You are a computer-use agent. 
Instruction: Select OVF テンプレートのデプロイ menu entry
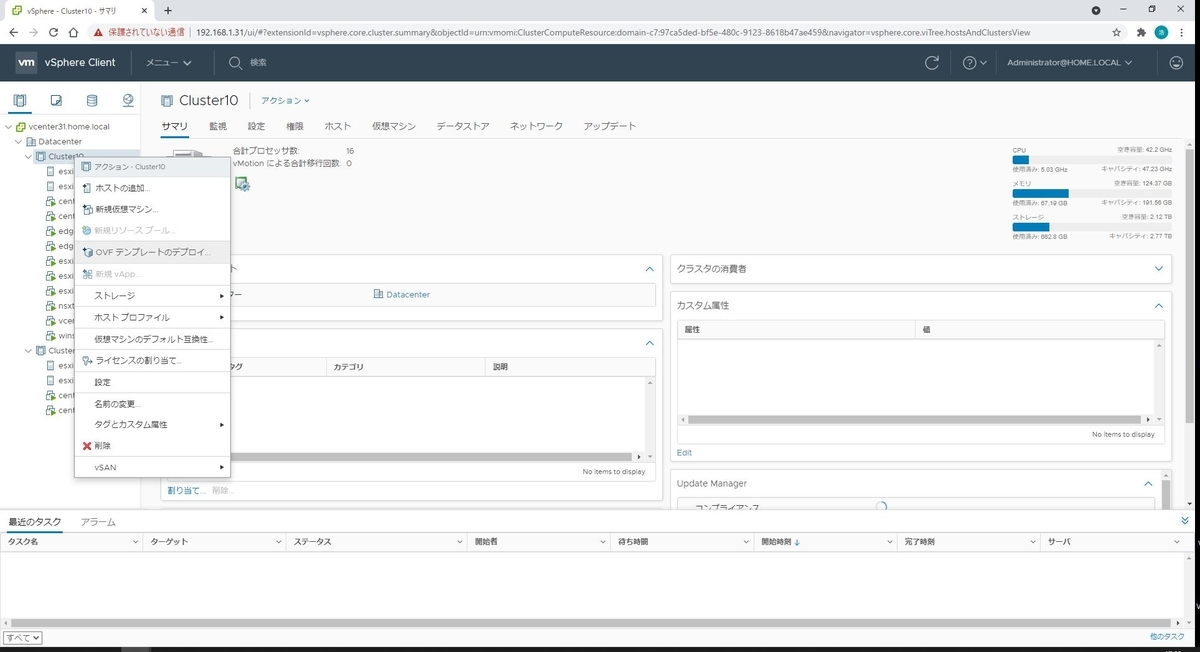[152, 252]
